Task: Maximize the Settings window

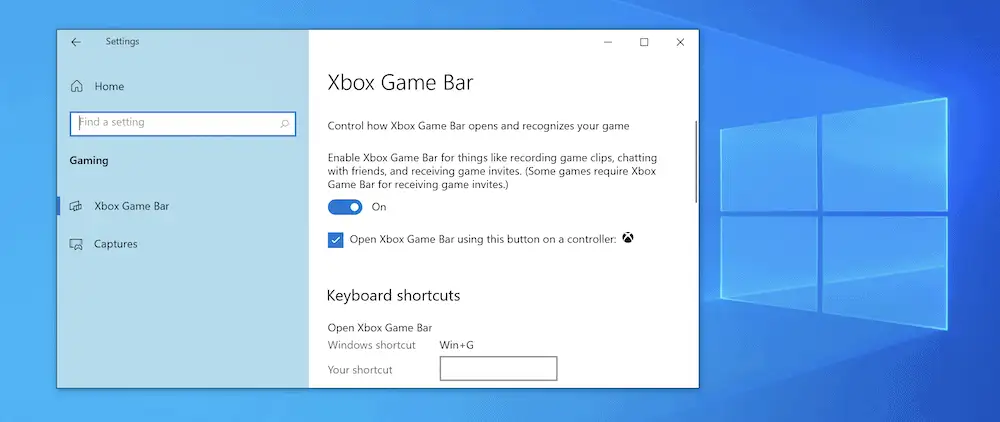Action: tap(644, 42)
